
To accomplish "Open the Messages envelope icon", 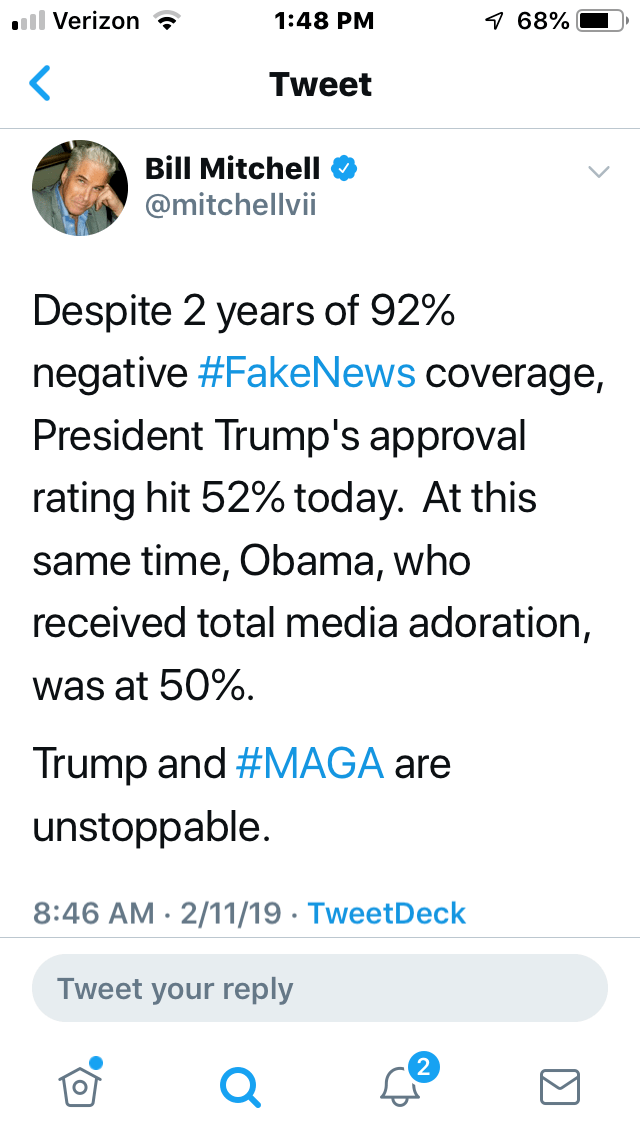I will coord(560,1085).
